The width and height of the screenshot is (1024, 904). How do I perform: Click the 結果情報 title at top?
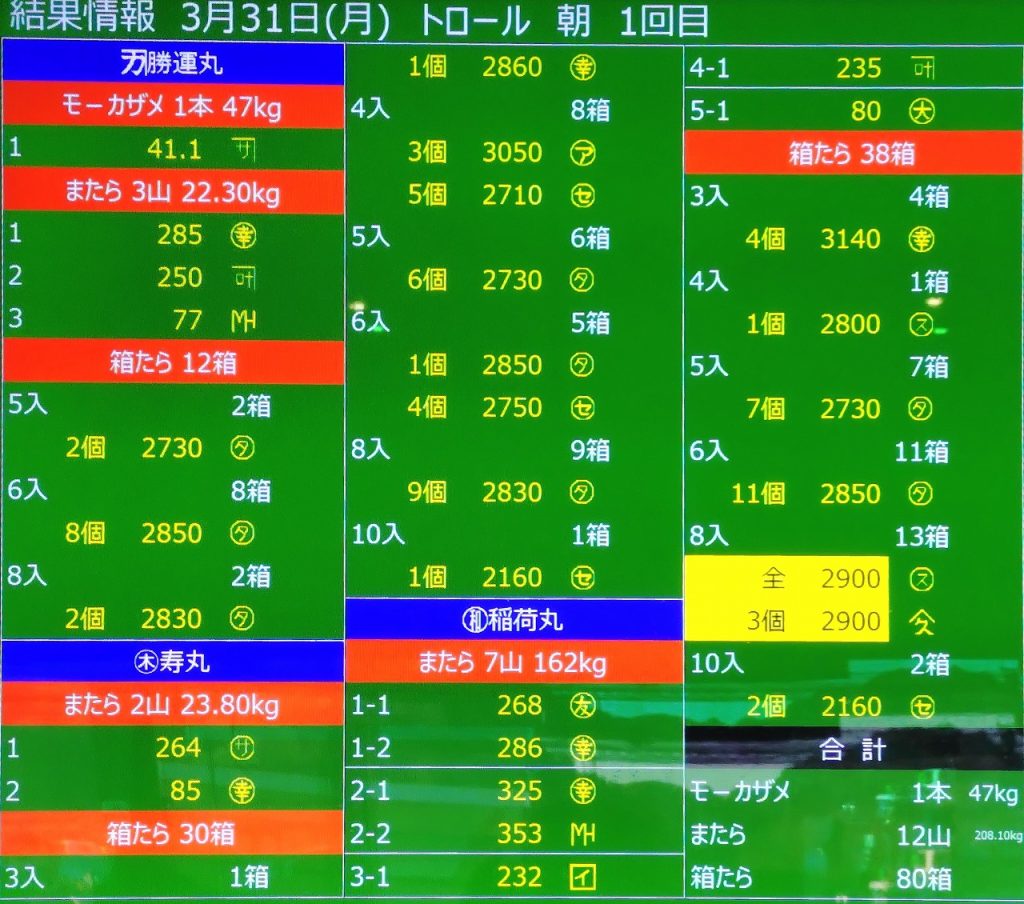click(82, 18)
